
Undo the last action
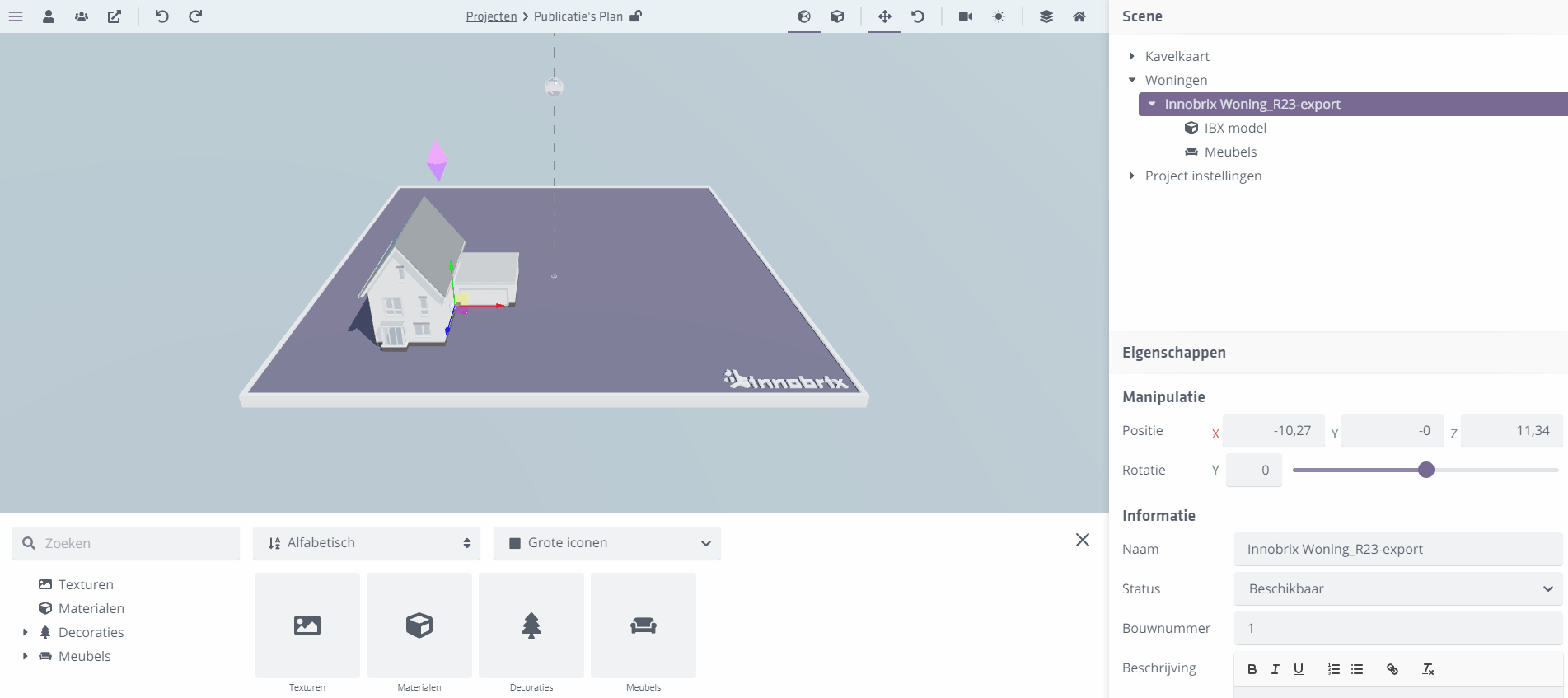coord(162,16)
